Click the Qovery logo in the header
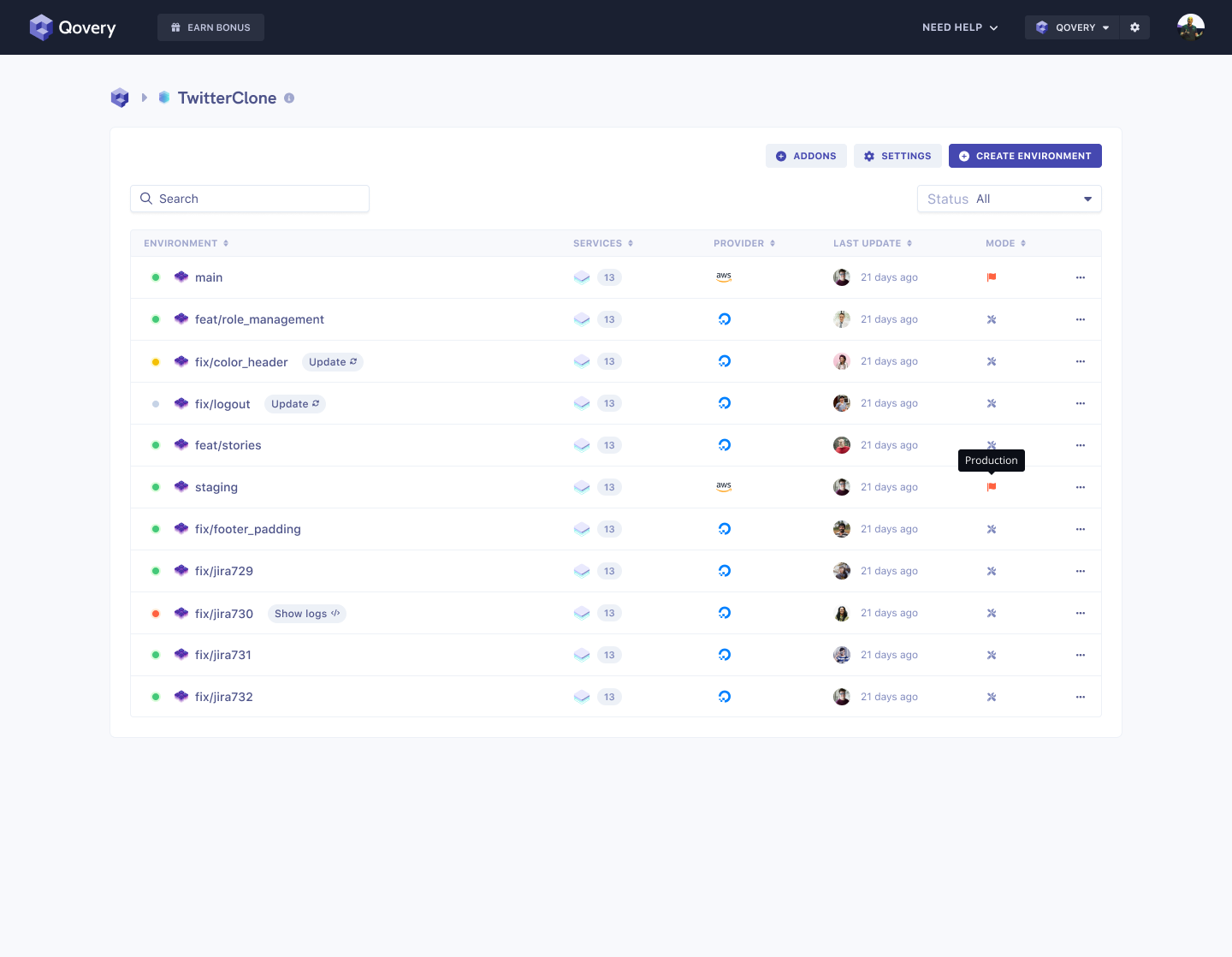The image size is (1232, 957). [x=73, y=27]
